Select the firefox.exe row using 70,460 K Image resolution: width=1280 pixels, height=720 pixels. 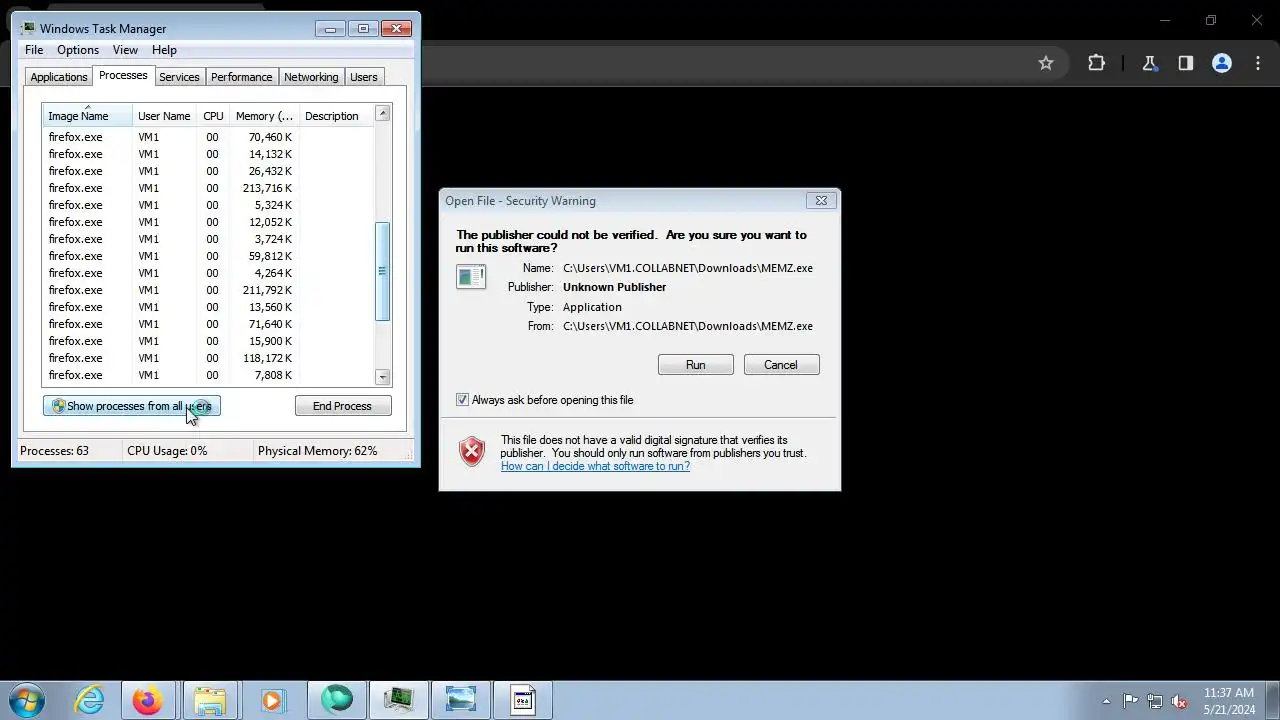click(208, 137)
